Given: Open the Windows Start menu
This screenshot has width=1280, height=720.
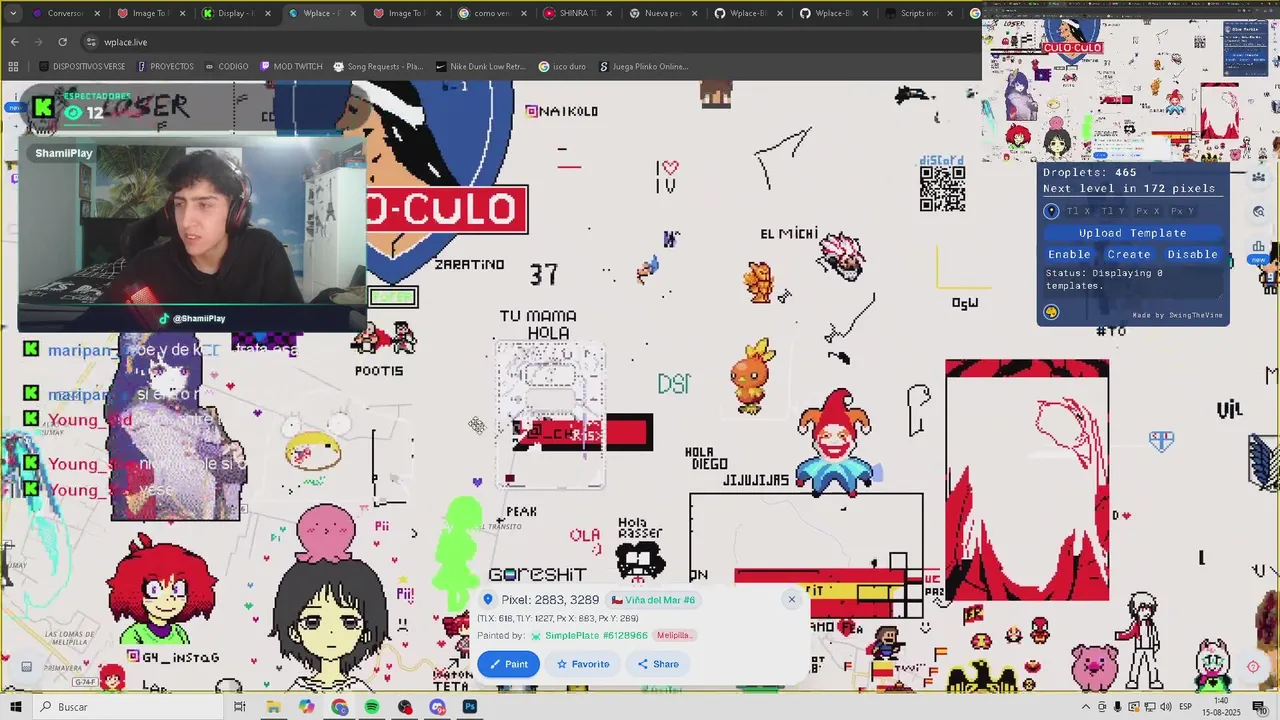Looking at the screenshot, I should 15,707.
